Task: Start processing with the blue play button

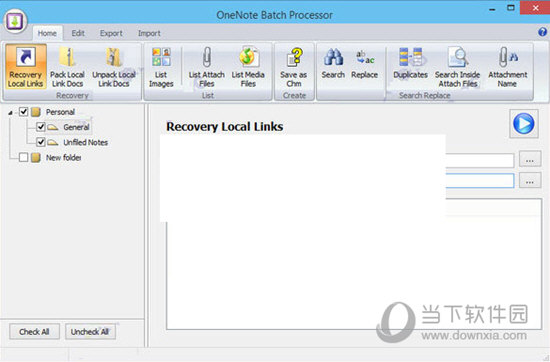Action: tap(524, 123)
